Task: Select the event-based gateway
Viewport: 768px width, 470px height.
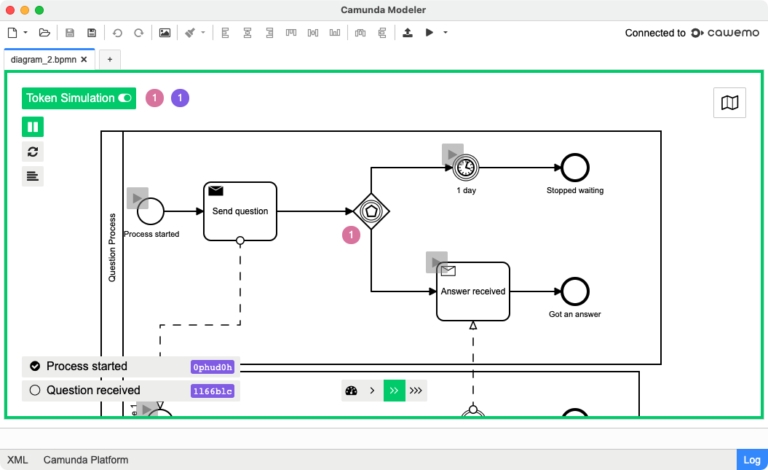Action: pyautogui.click(x=371, y=211)
